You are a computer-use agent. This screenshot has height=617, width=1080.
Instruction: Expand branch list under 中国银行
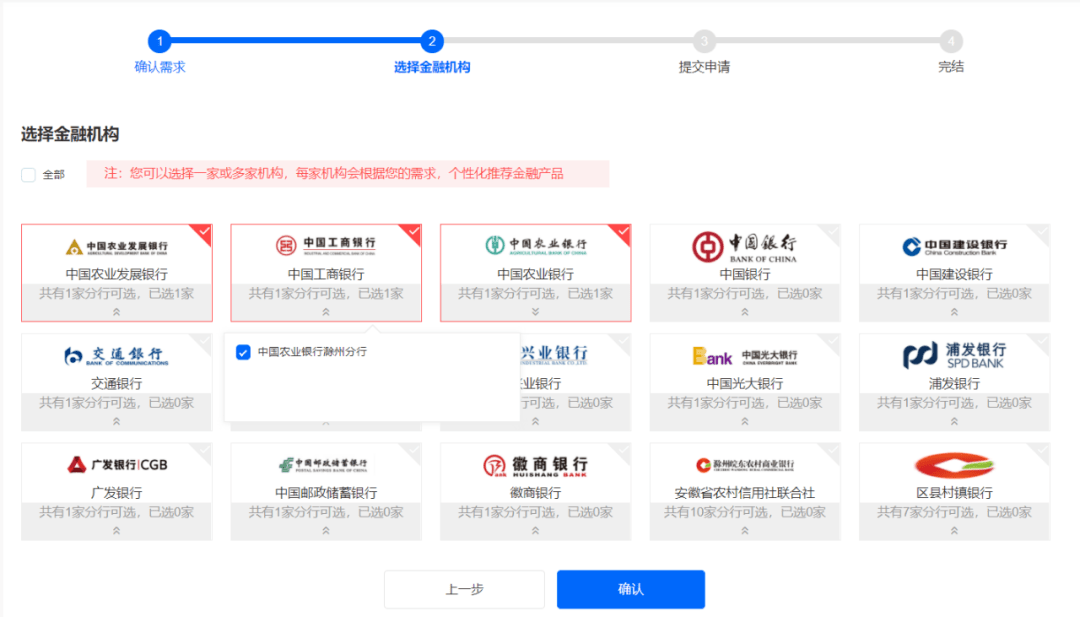point(744,311)
